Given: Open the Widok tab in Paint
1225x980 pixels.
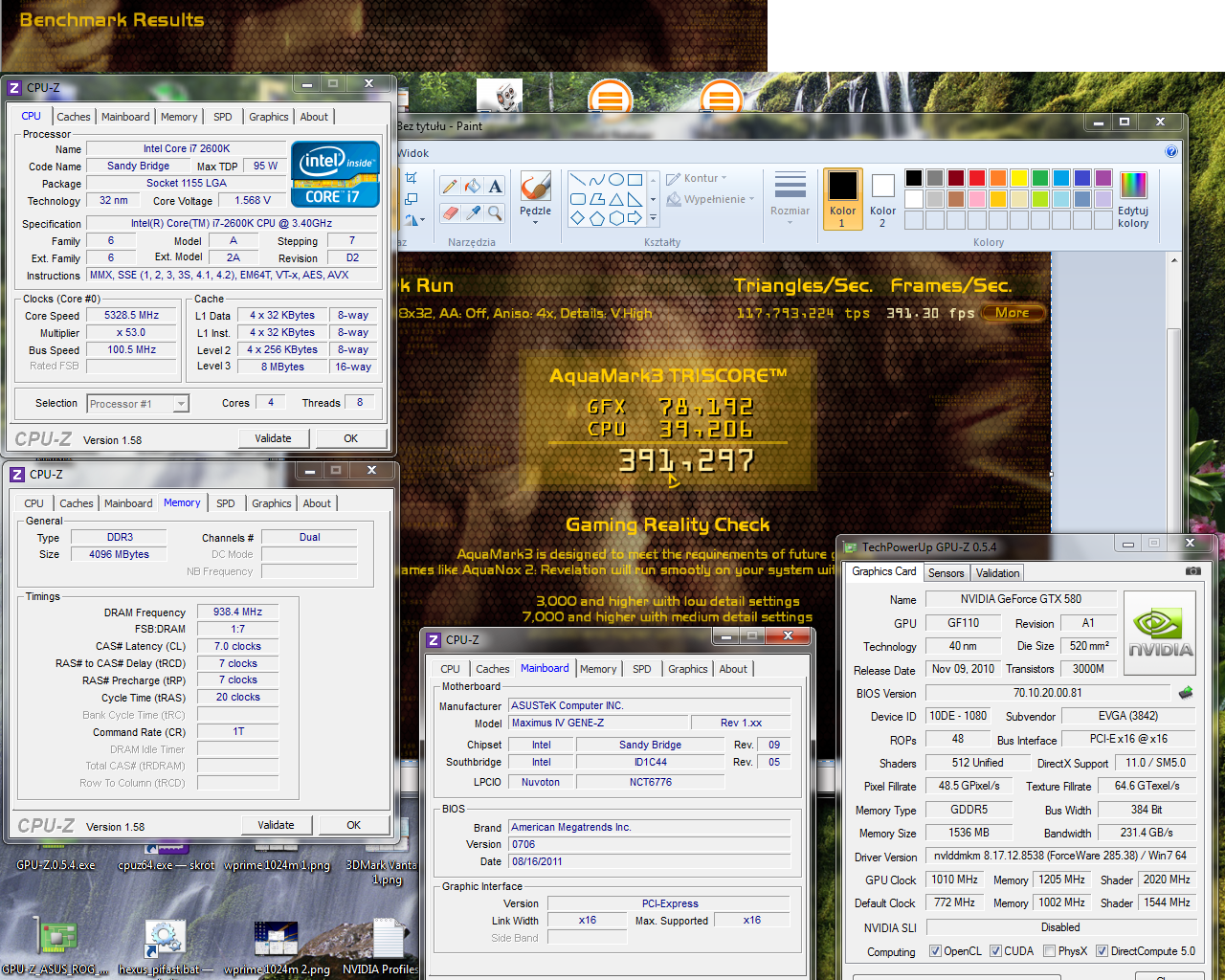Looking at the screenshot, I should tap(413, 153).
